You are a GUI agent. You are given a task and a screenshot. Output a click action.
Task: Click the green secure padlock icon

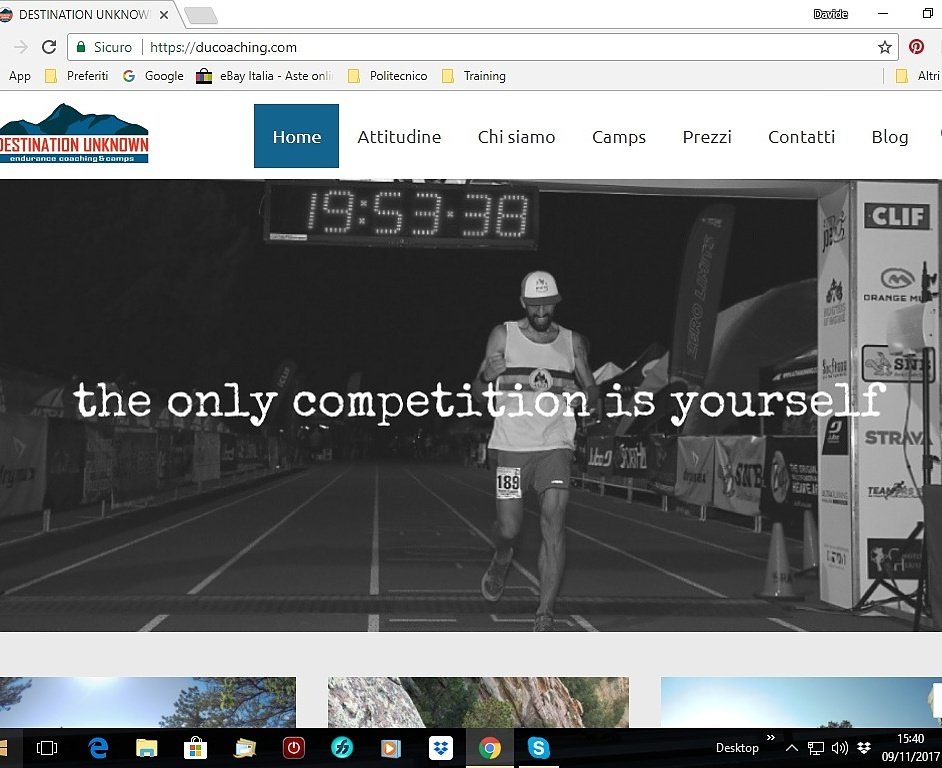coord(81,47)
